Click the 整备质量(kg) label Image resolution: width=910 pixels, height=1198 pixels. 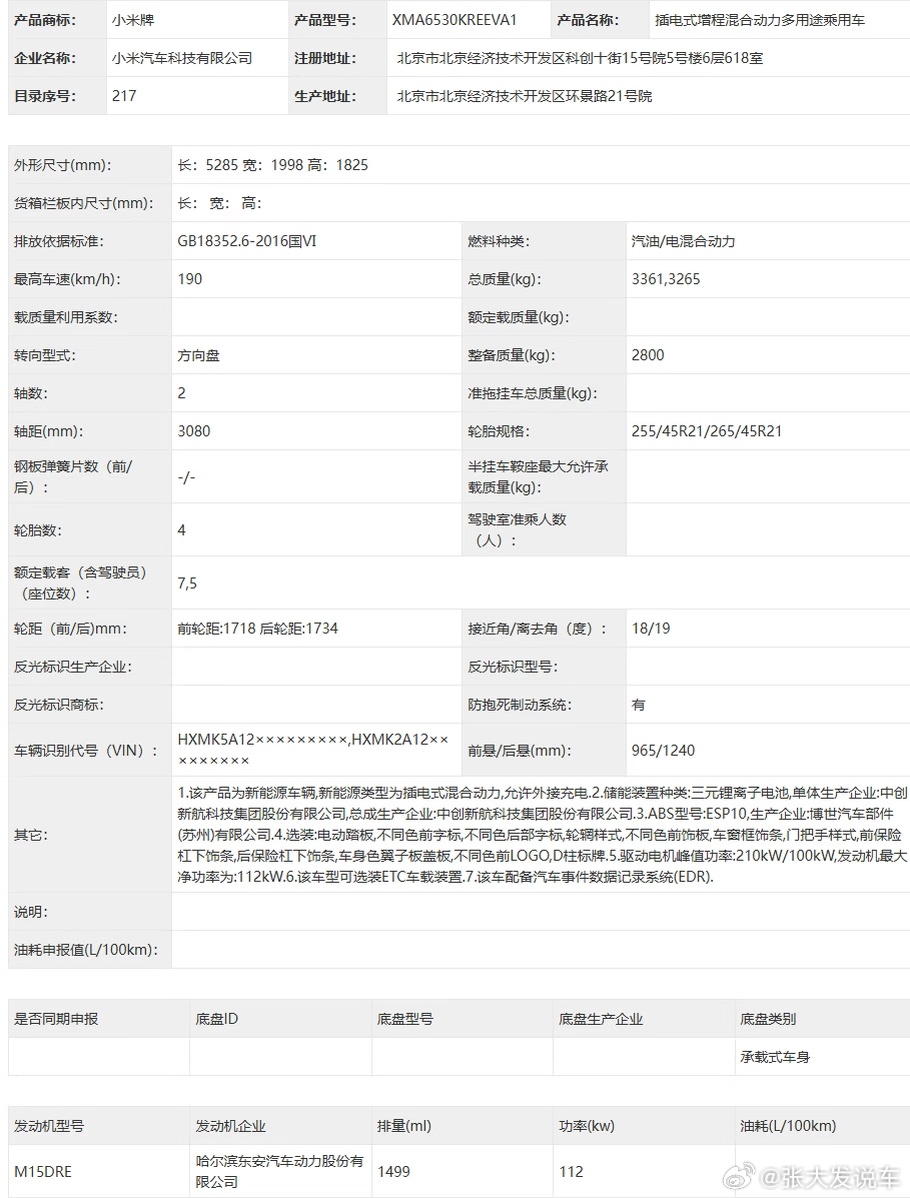coord(511,355)
